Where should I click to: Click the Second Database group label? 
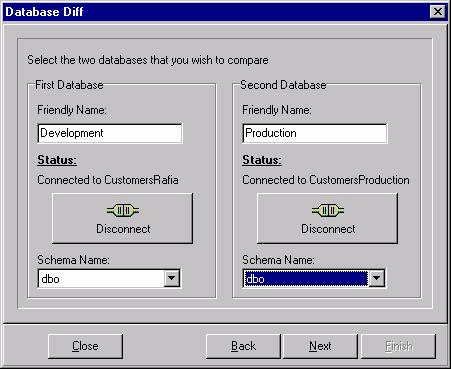click(x=283, y=85)
